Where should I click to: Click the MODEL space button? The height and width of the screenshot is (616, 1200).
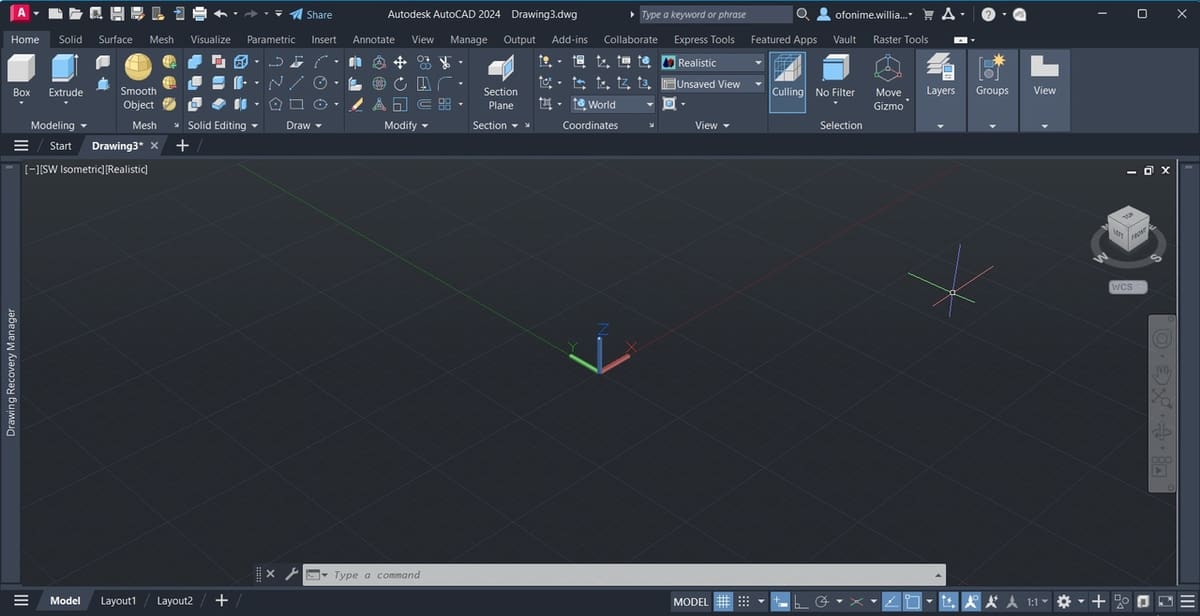pos(690,601)
